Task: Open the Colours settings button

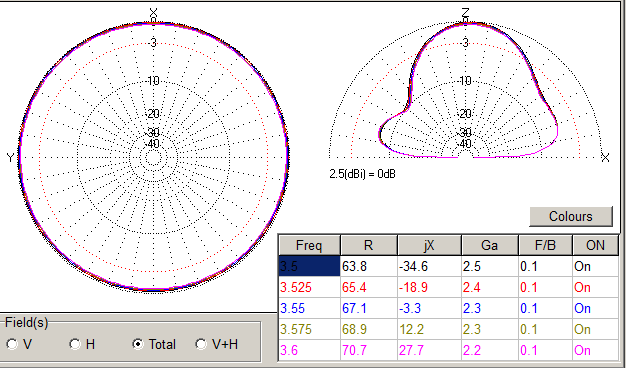Action: (571, 216)
